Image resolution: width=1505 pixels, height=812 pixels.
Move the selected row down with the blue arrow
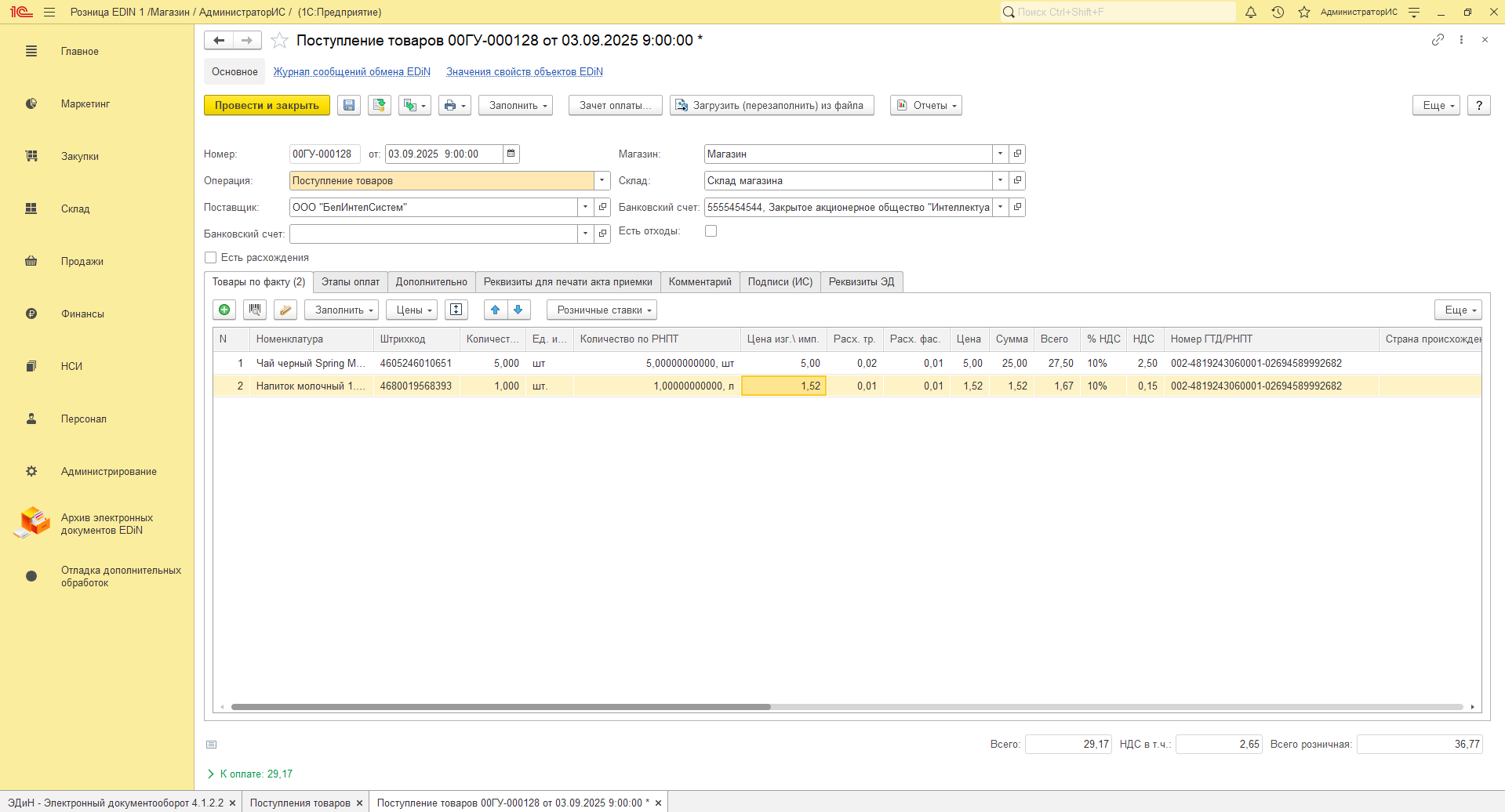[x=518, y=310]
